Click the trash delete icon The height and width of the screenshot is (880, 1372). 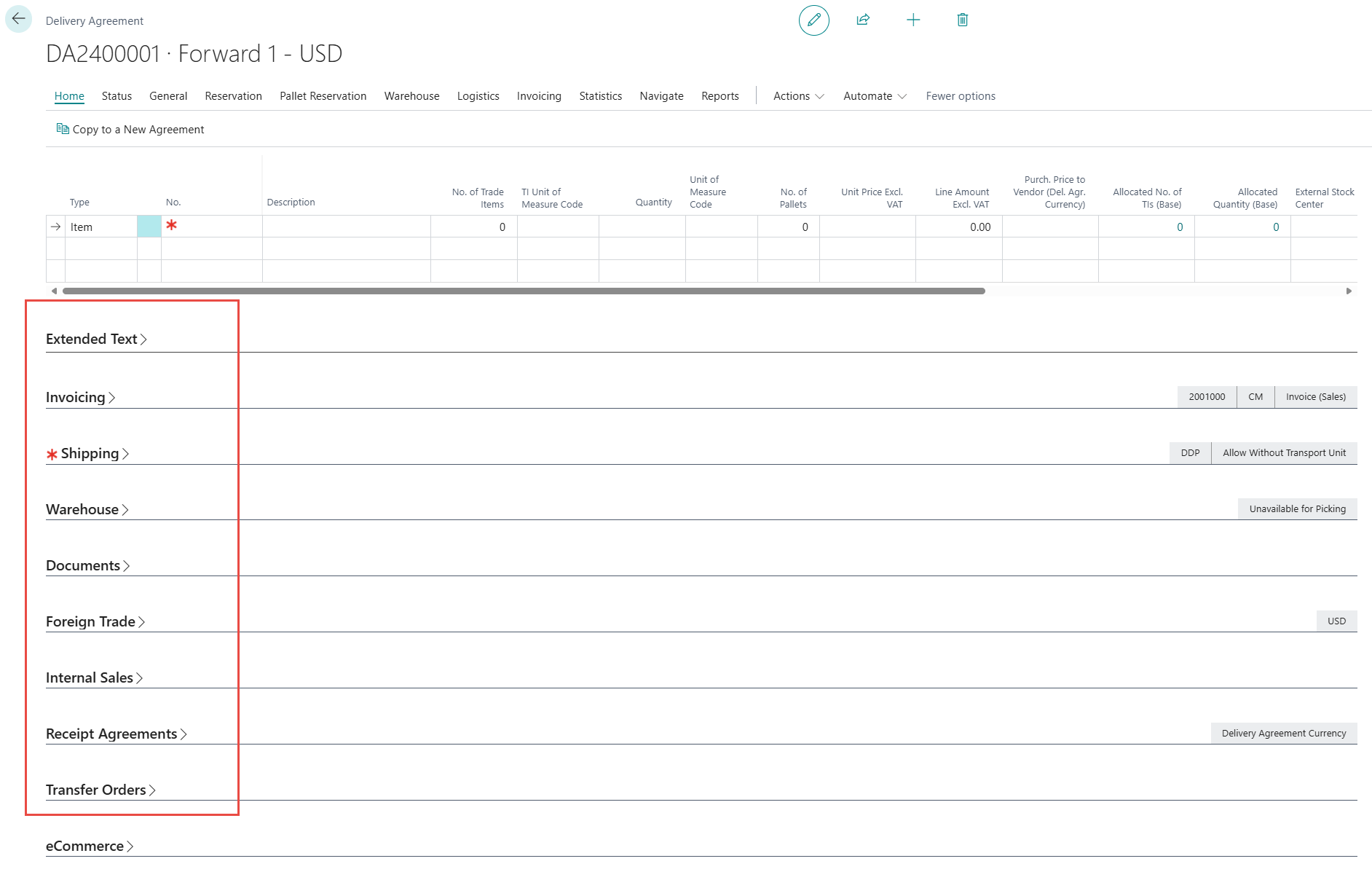(x=962, y=20)
